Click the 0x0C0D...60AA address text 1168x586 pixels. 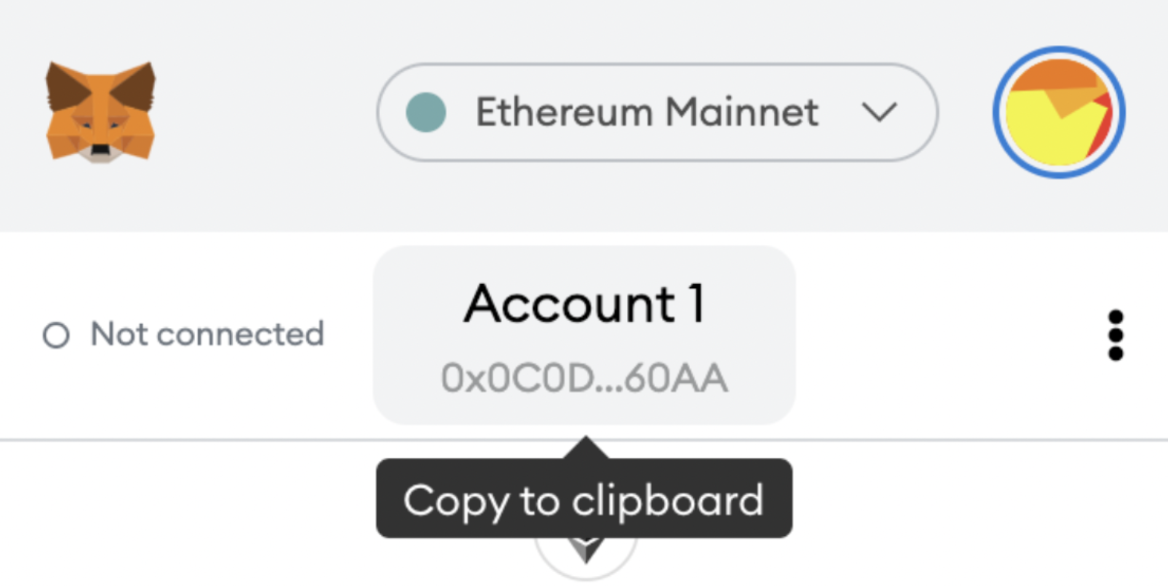coord(584,379)
